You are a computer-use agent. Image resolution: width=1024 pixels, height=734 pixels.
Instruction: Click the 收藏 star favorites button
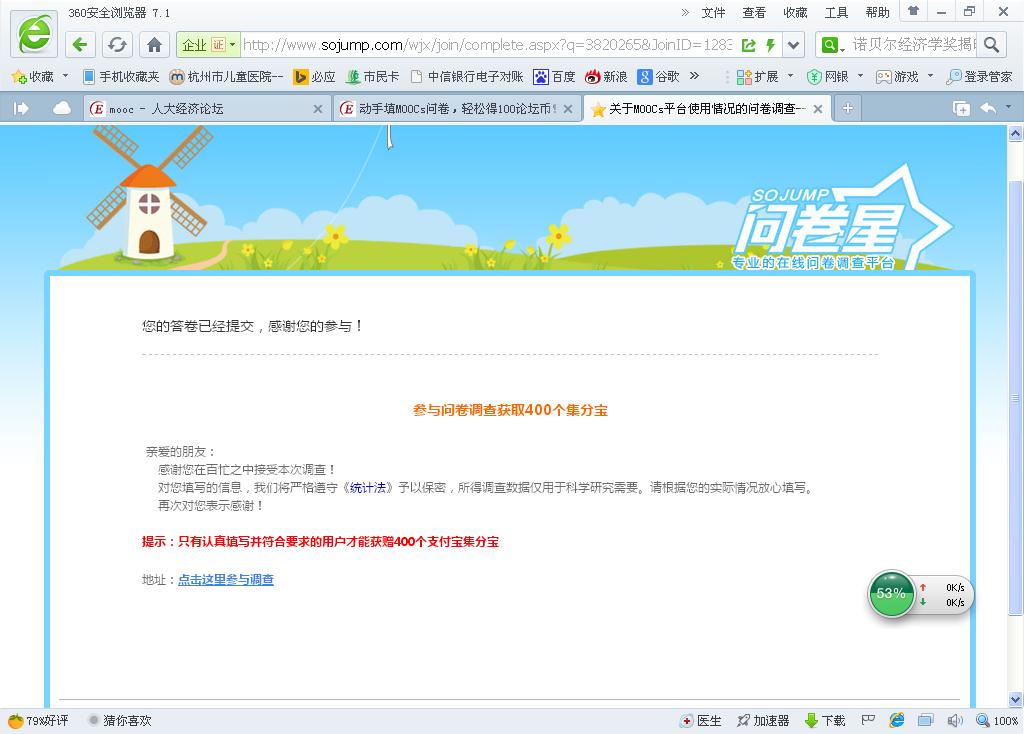click(x=32, y=77)
